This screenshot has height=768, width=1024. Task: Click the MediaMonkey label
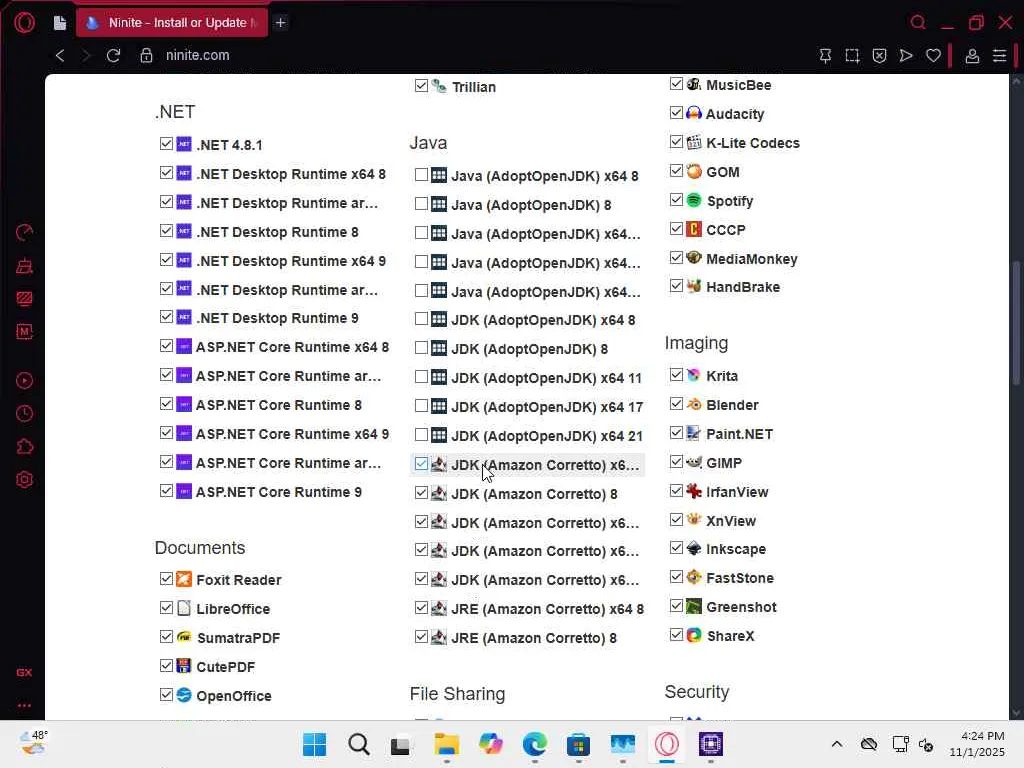tap(752, 259)
